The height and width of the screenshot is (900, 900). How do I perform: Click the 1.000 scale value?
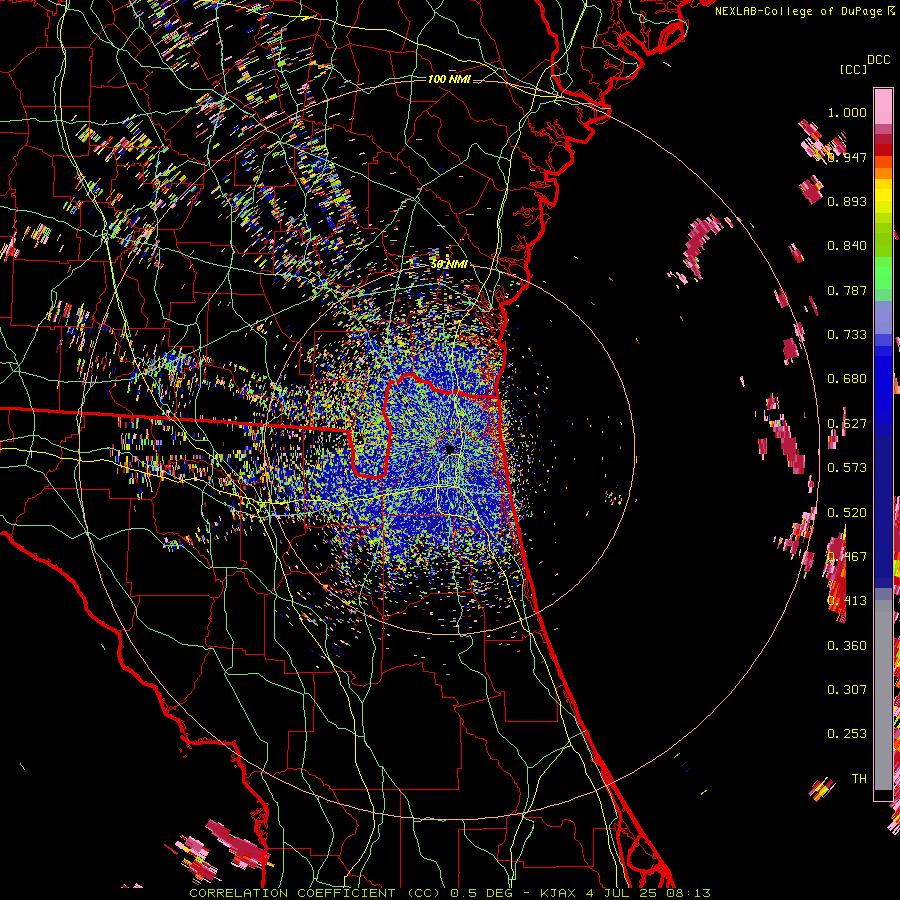point(847,112)
